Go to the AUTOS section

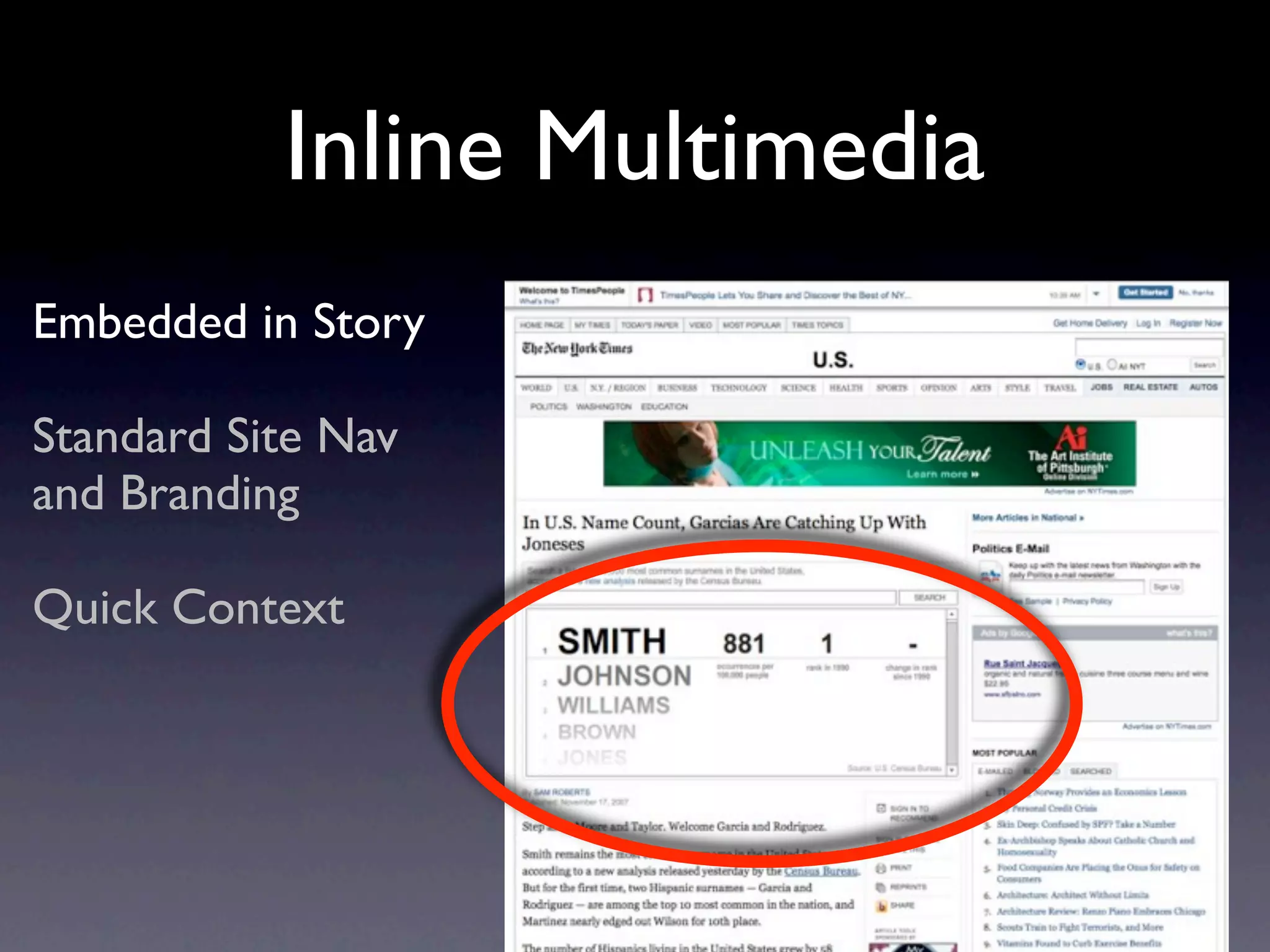[x=1203, y=387]
